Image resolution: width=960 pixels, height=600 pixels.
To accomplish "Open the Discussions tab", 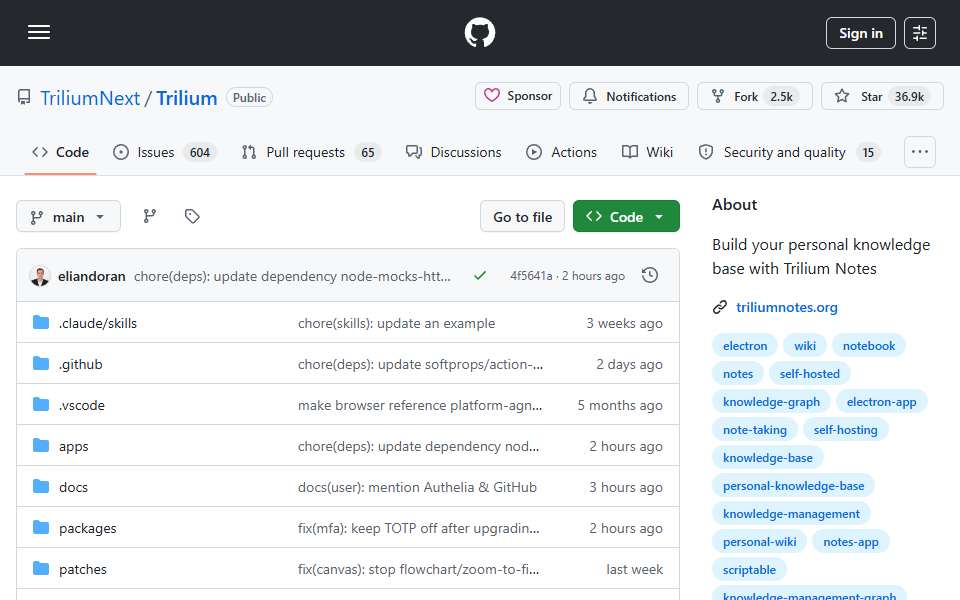I will click(454, 152).
